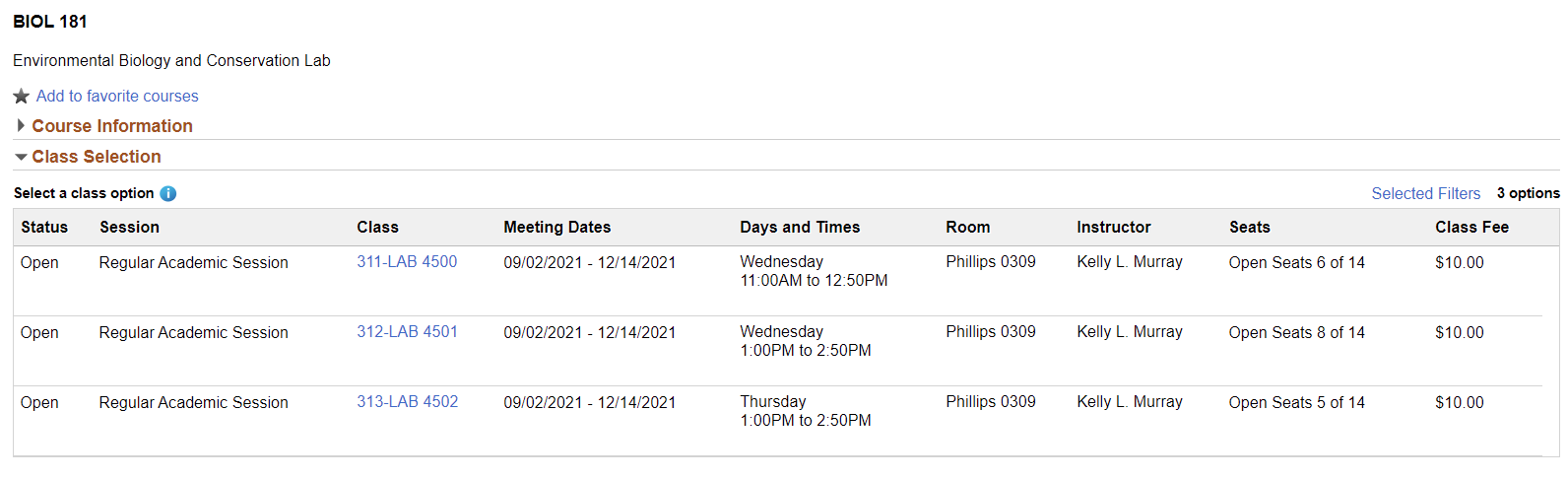Open the Selected Filters link
1568x479 pixels.
pyautogui.click(x=1425, y=193)
